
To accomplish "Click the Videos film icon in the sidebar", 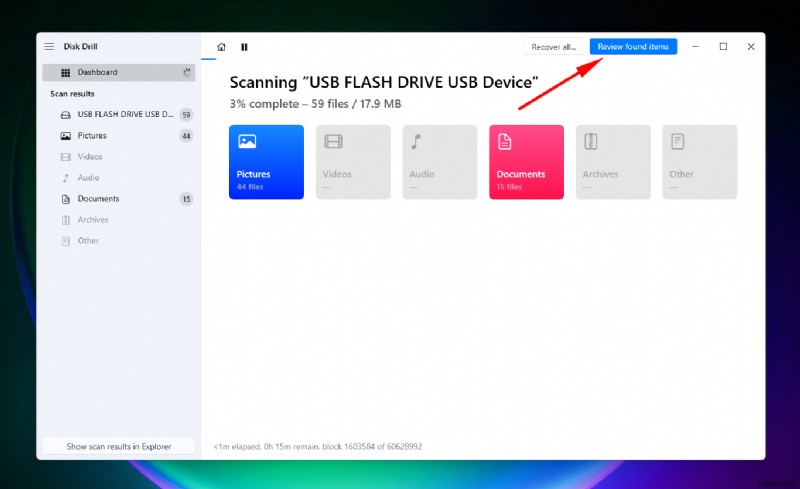I will point(66,157).
